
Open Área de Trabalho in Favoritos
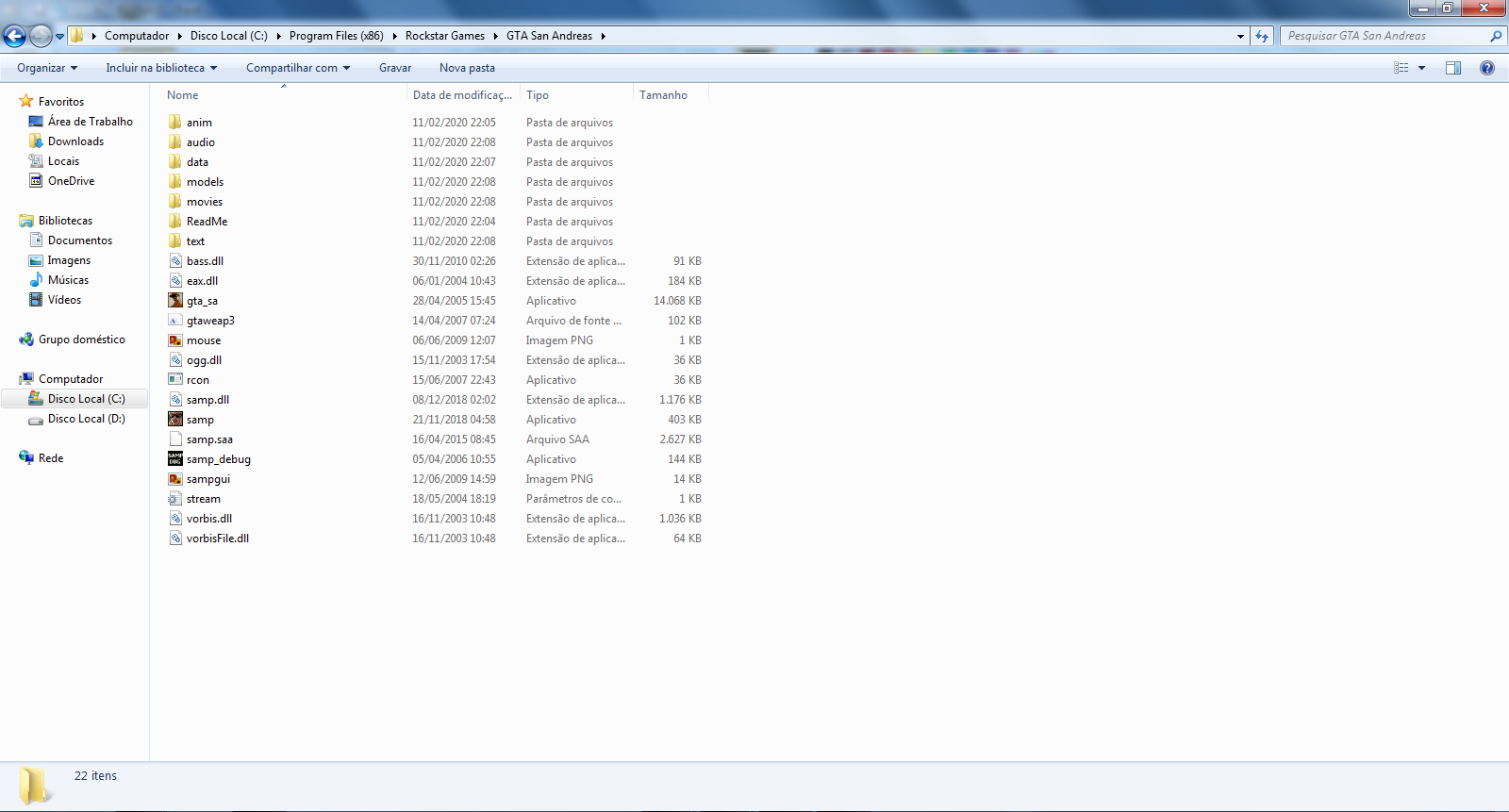click(x=91, y=121)
